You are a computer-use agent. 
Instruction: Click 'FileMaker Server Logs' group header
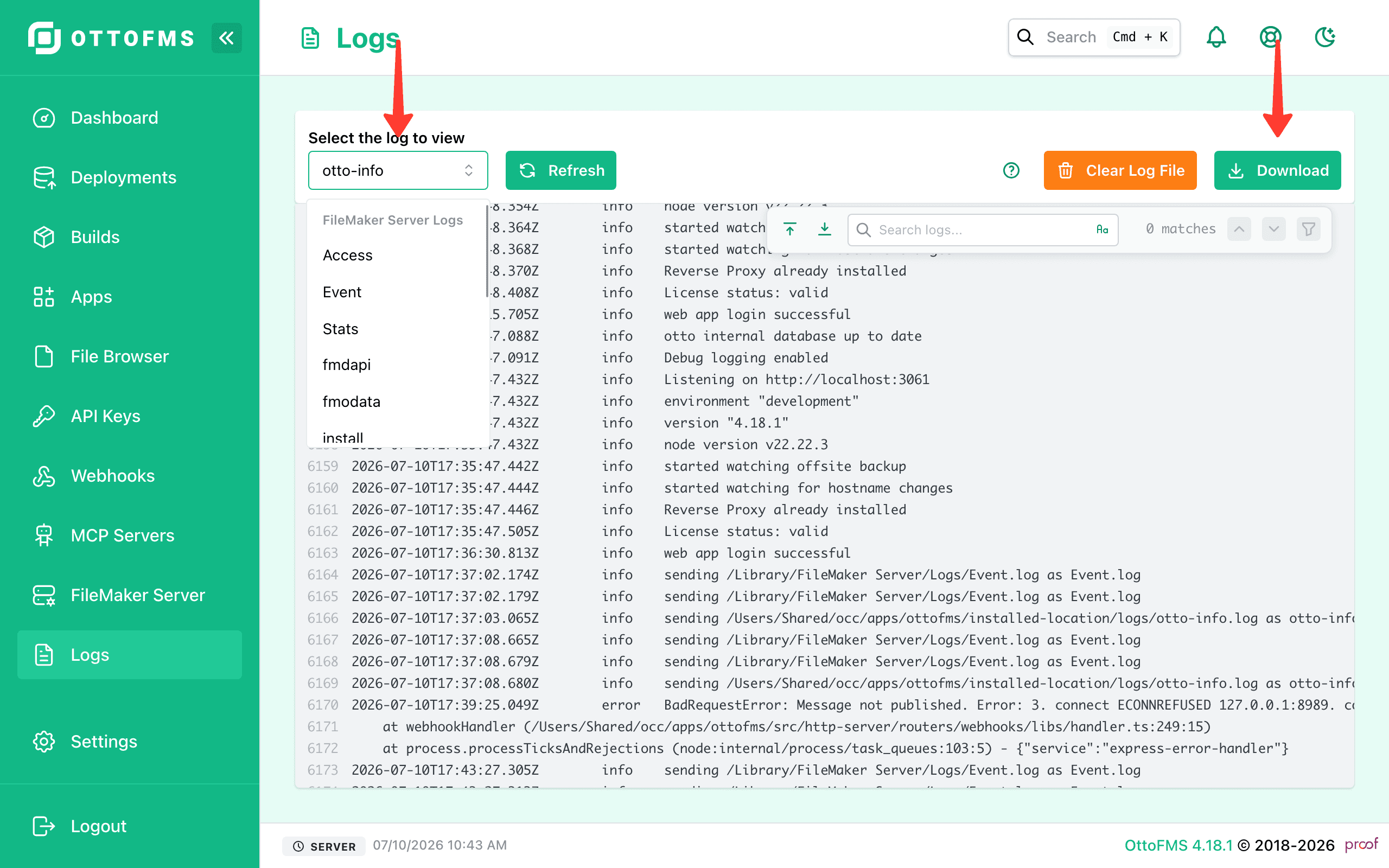point(393,220)
